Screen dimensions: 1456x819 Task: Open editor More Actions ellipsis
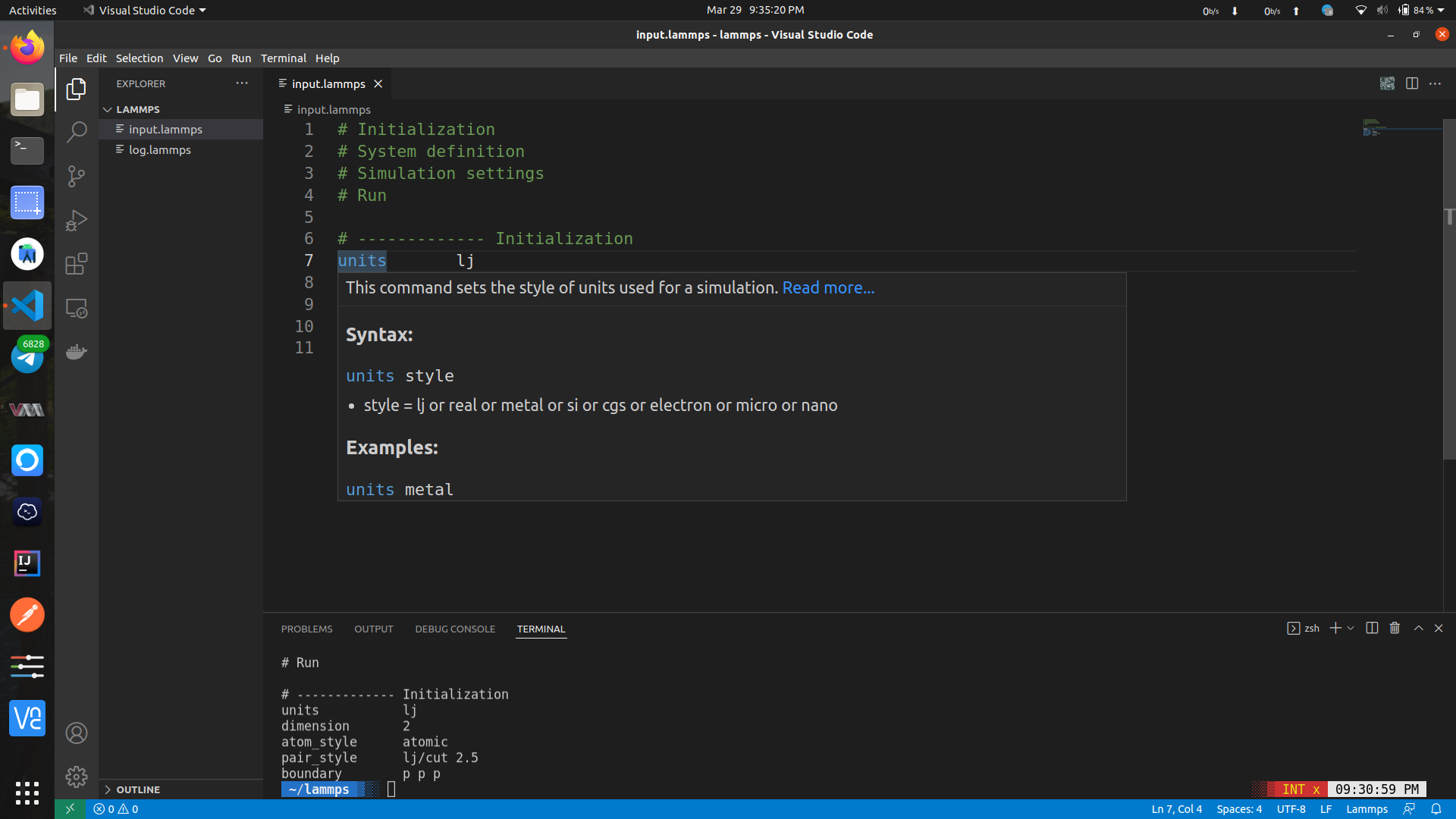tap(1435, 83)
